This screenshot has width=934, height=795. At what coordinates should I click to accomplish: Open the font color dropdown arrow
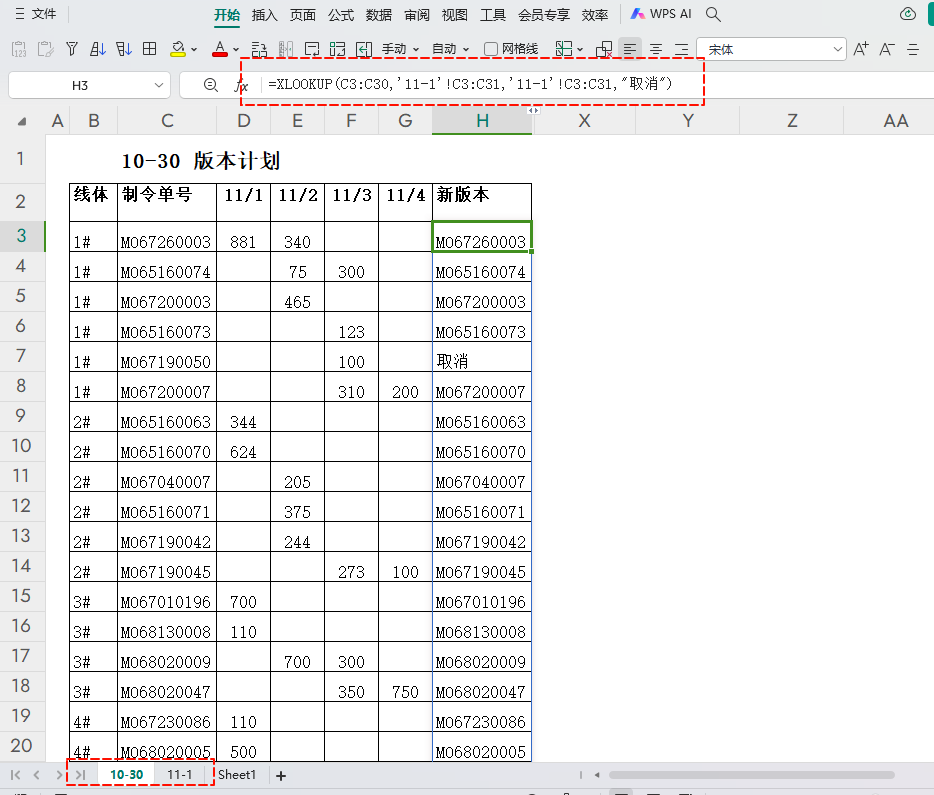point(236,49)
